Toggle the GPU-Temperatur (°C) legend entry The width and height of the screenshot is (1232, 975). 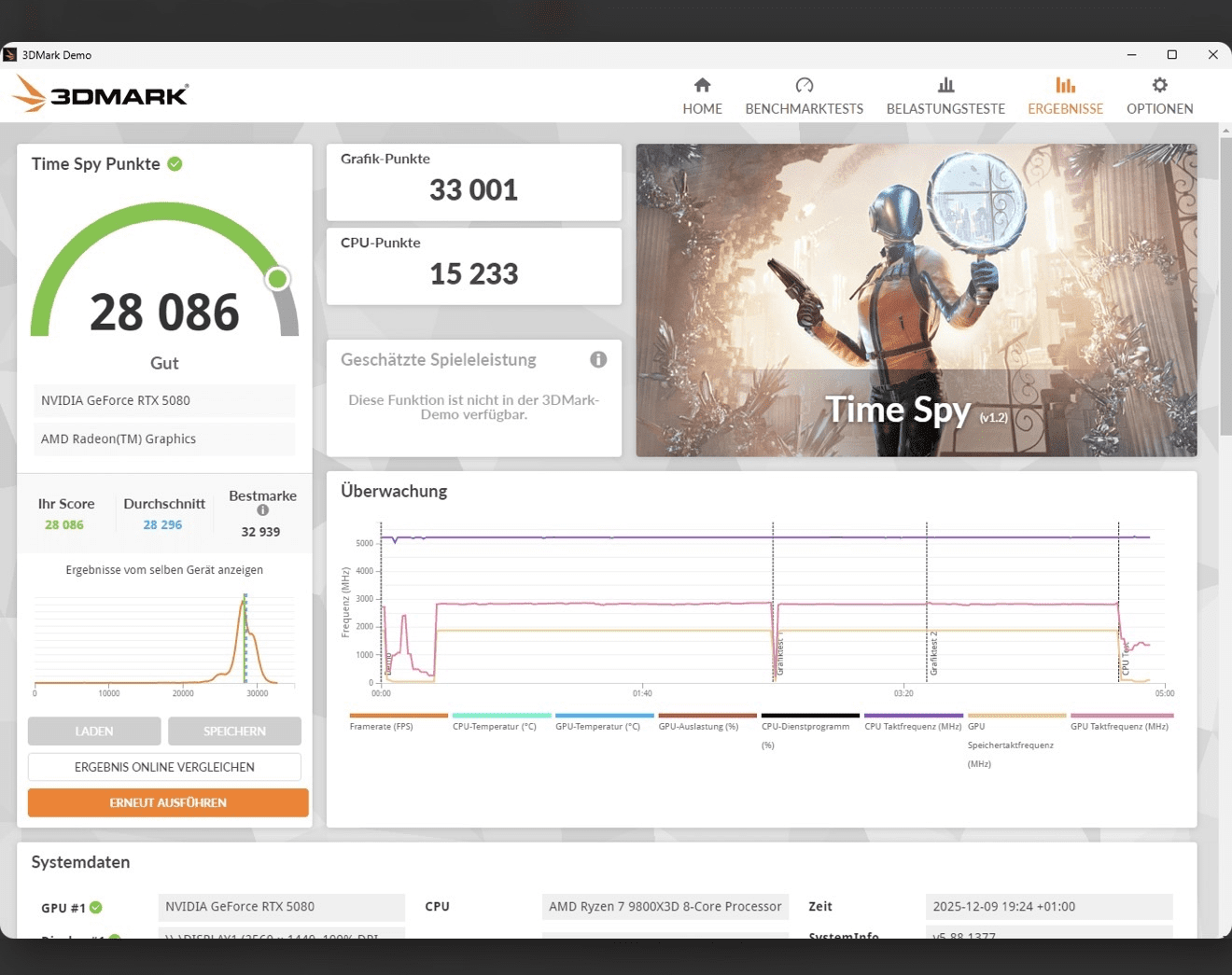pos(605,722)
